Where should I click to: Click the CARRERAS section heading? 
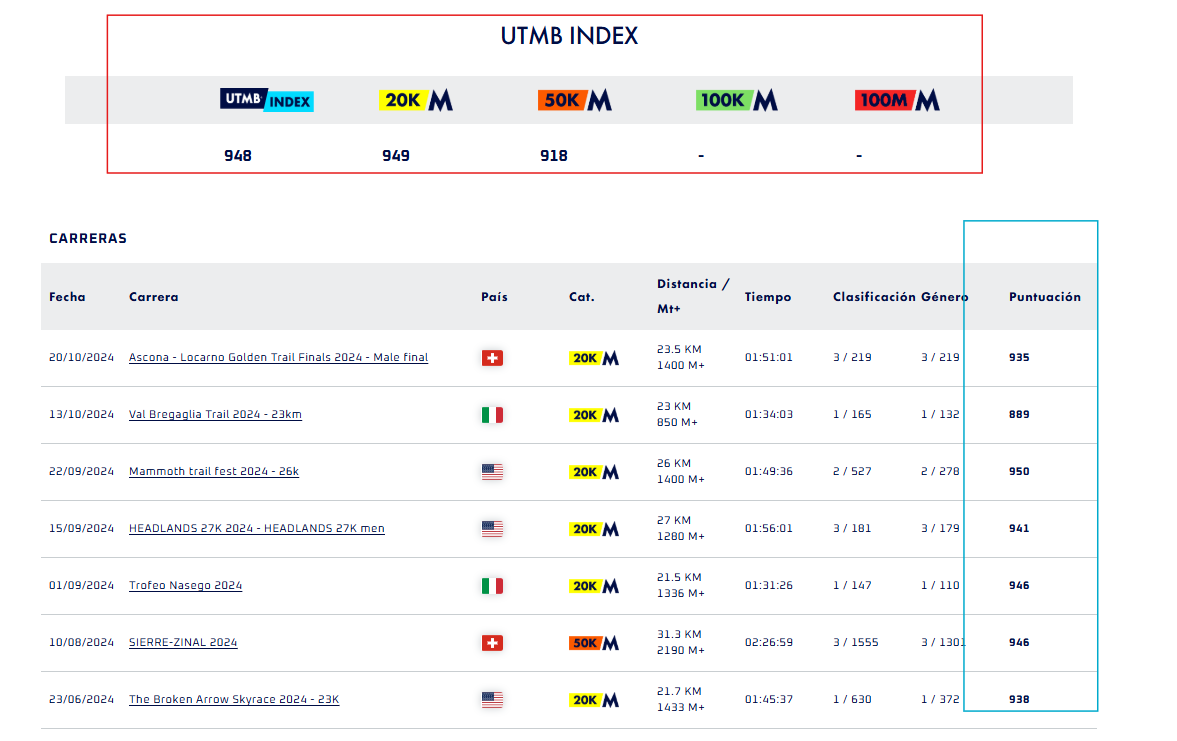[x=87, y=238]
